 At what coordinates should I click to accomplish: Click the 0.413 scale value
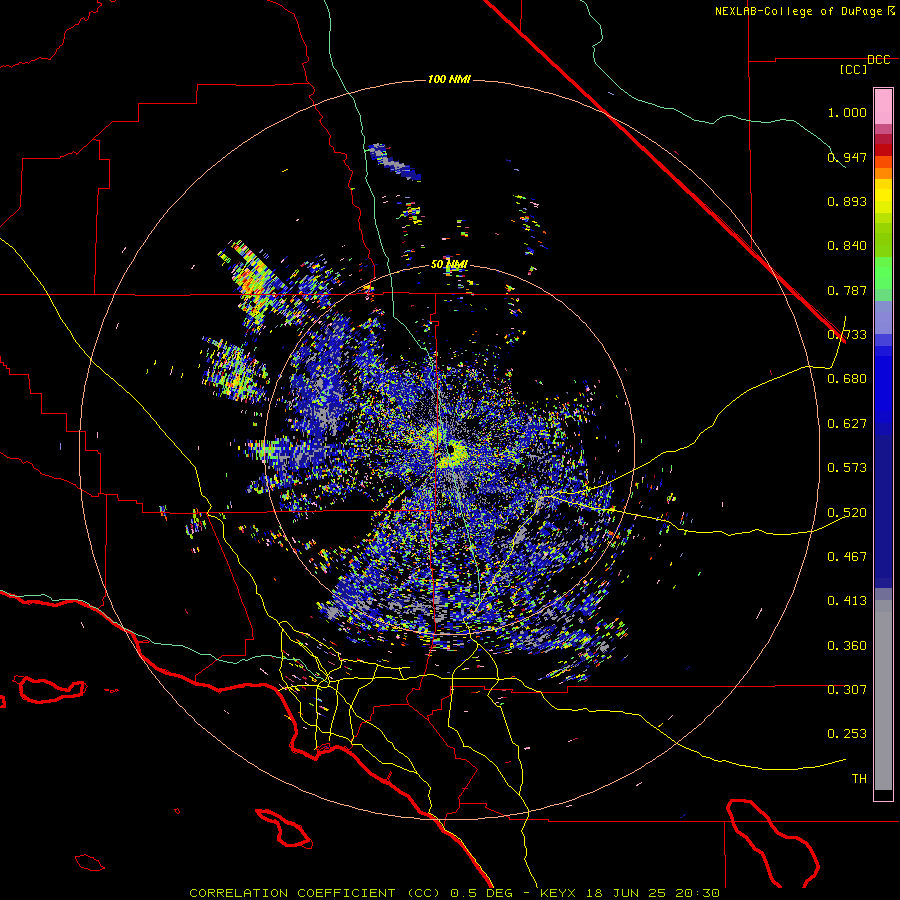[847, 601]
